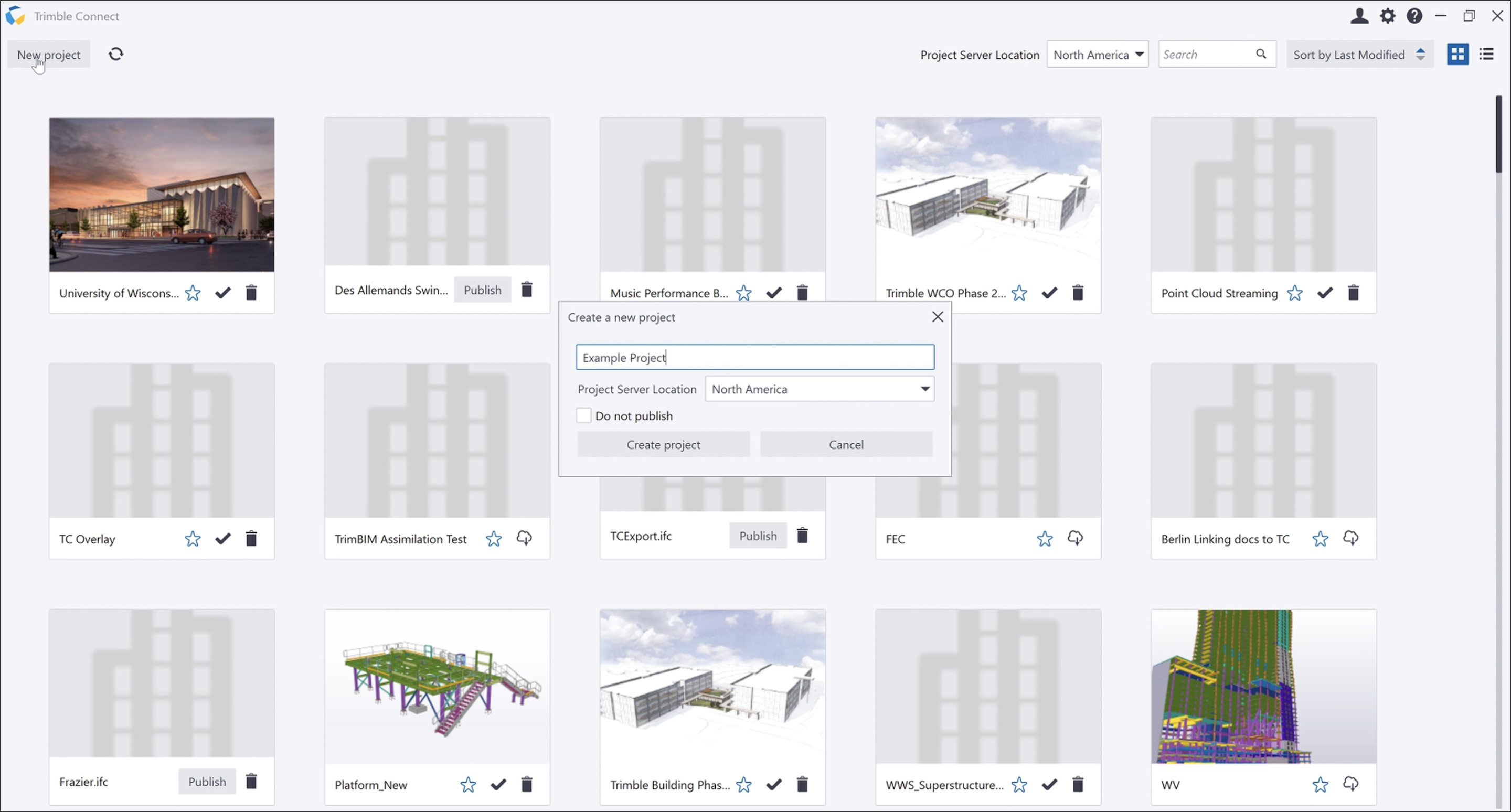The height and width of the screenshot is (812, 1511).
Task: Toggle sync checkmark on Point Cloud Streaming
Action: [x=1324, y=292]
